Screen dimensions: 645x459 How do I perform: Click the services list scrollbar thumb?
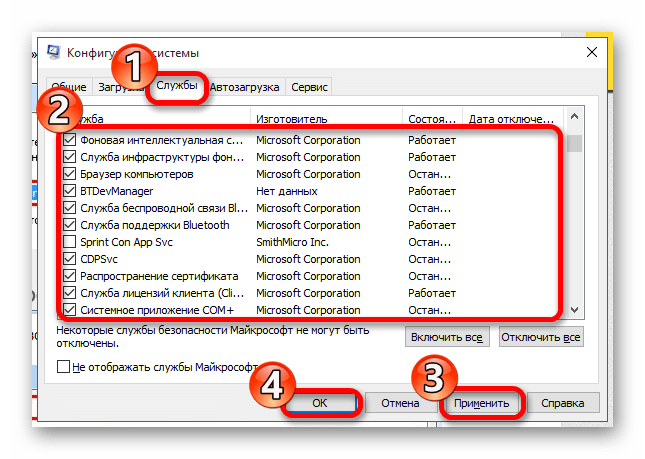click(x=575, y=144)
